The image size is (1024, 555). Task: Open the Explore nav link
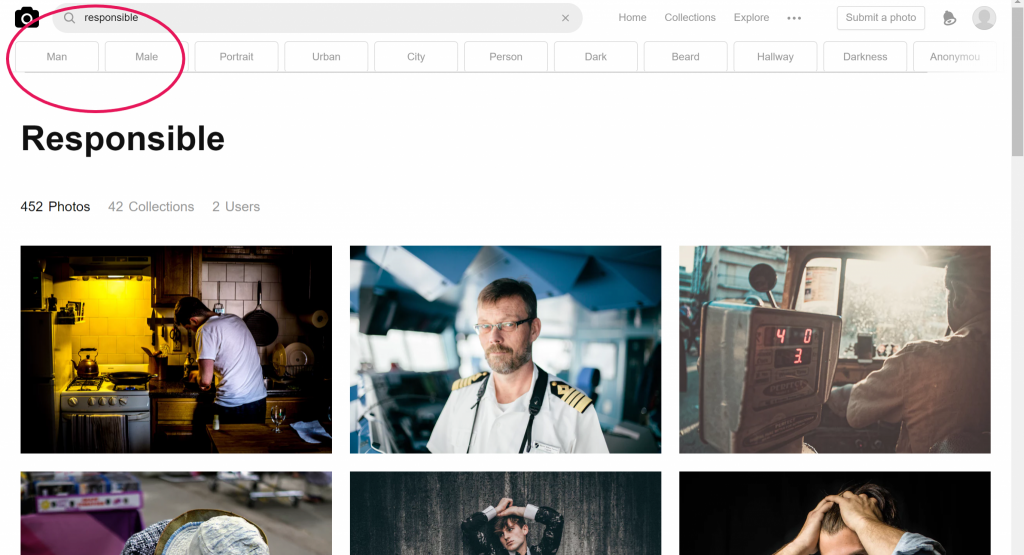click(x=751, y=18)
